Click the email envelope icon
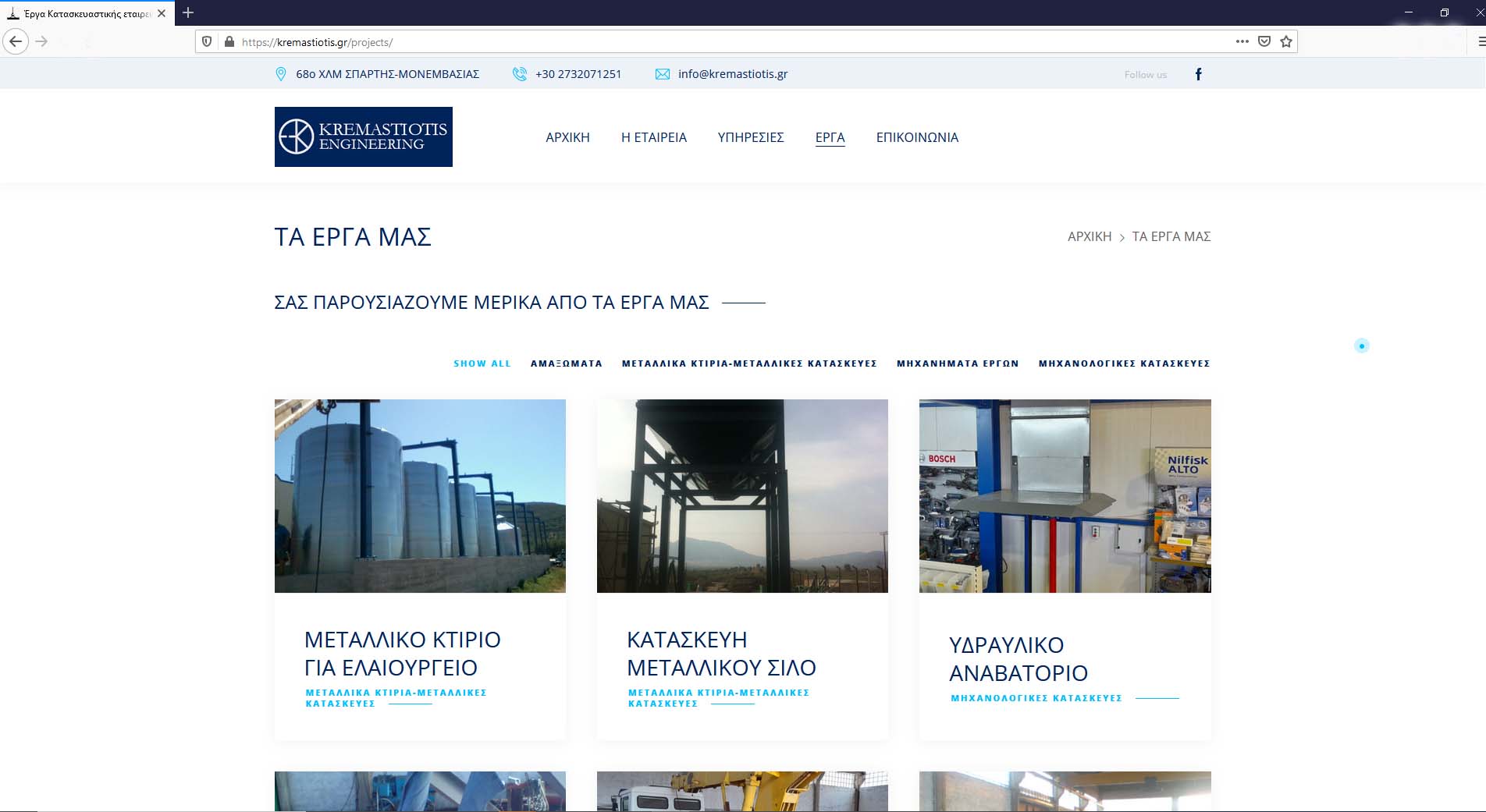This screenshot has width=1486, height=812. point(663,74)
